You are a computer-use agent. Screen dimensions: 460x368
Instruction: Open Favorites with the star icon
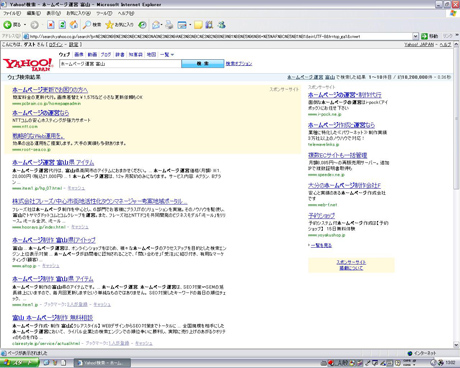(x=119, y=25)
